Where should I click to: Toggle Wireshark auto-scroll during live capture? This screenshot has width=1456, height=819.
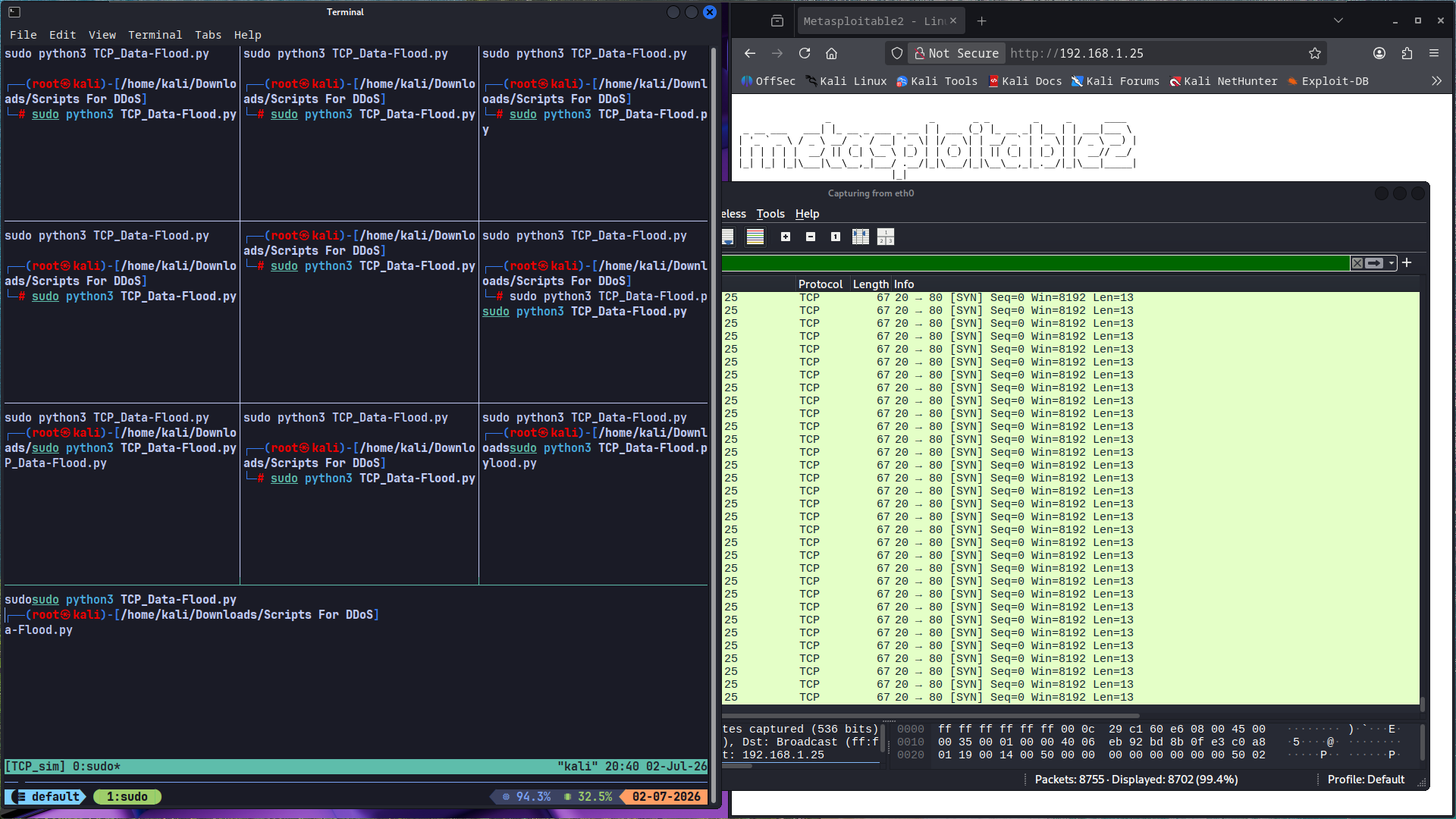[x=728, y=237]
